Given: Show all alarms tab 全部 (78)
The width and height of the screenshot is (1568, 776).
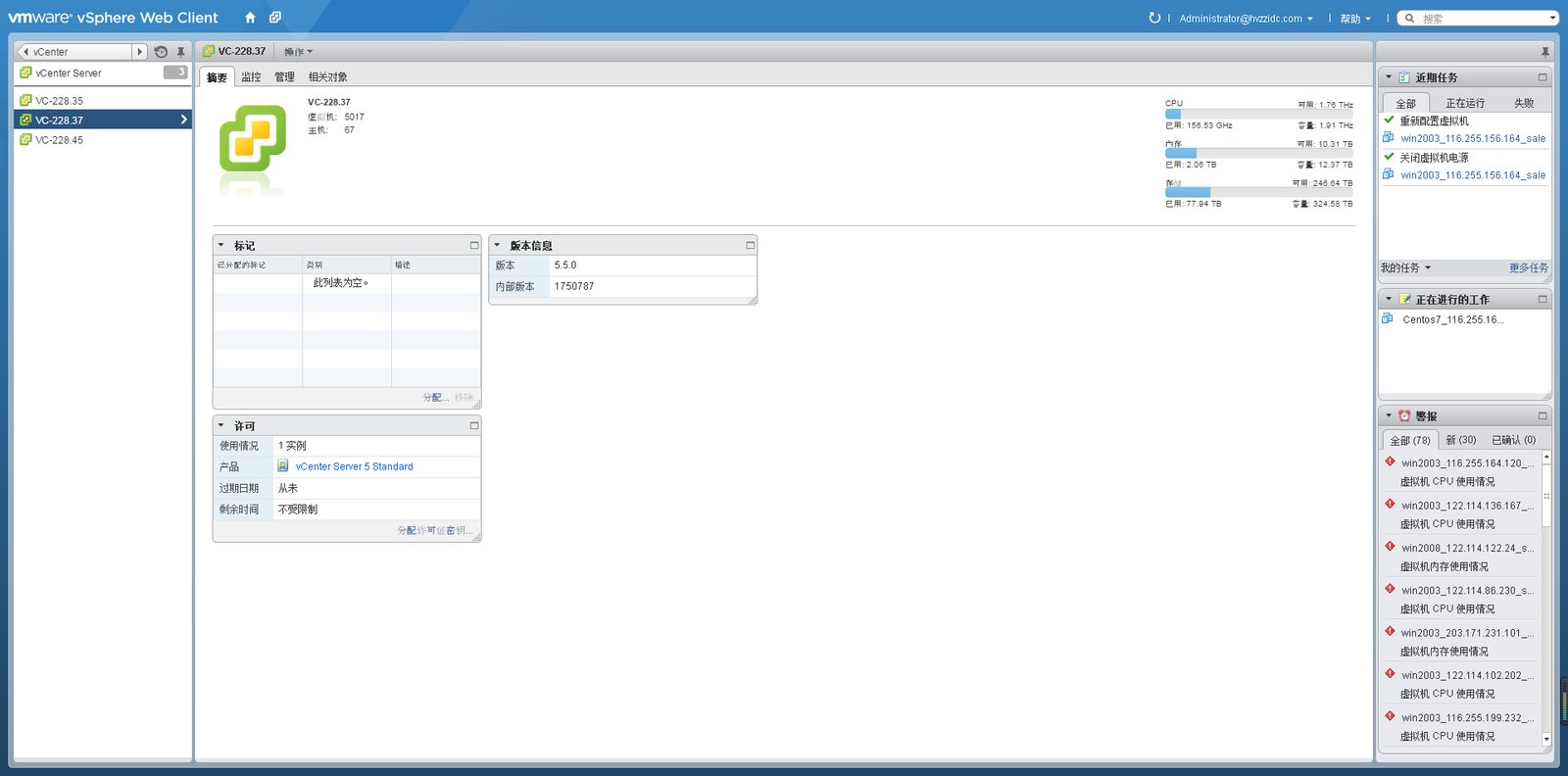Looking at the screenshot, I should [x=1410, y=440].
